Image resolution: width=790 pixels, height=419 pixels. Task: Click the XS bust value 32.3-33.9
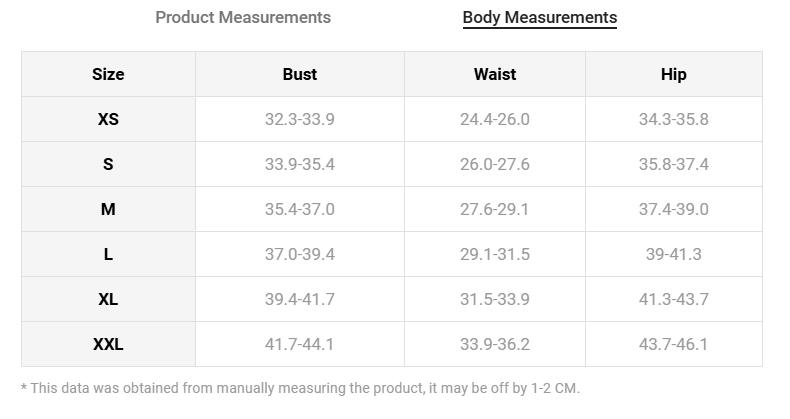pos(300,119)
